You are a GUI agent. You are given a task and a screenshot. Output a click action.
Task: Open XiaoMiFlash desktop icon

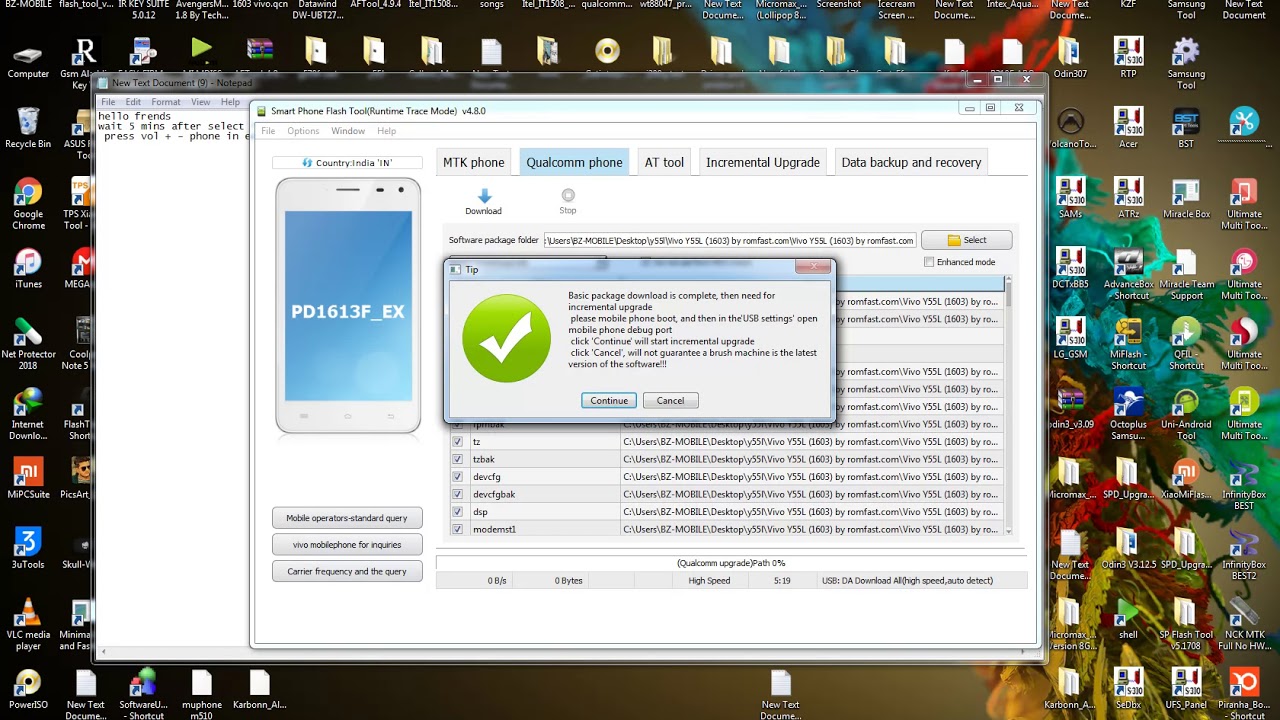(x=1186, y=478)
